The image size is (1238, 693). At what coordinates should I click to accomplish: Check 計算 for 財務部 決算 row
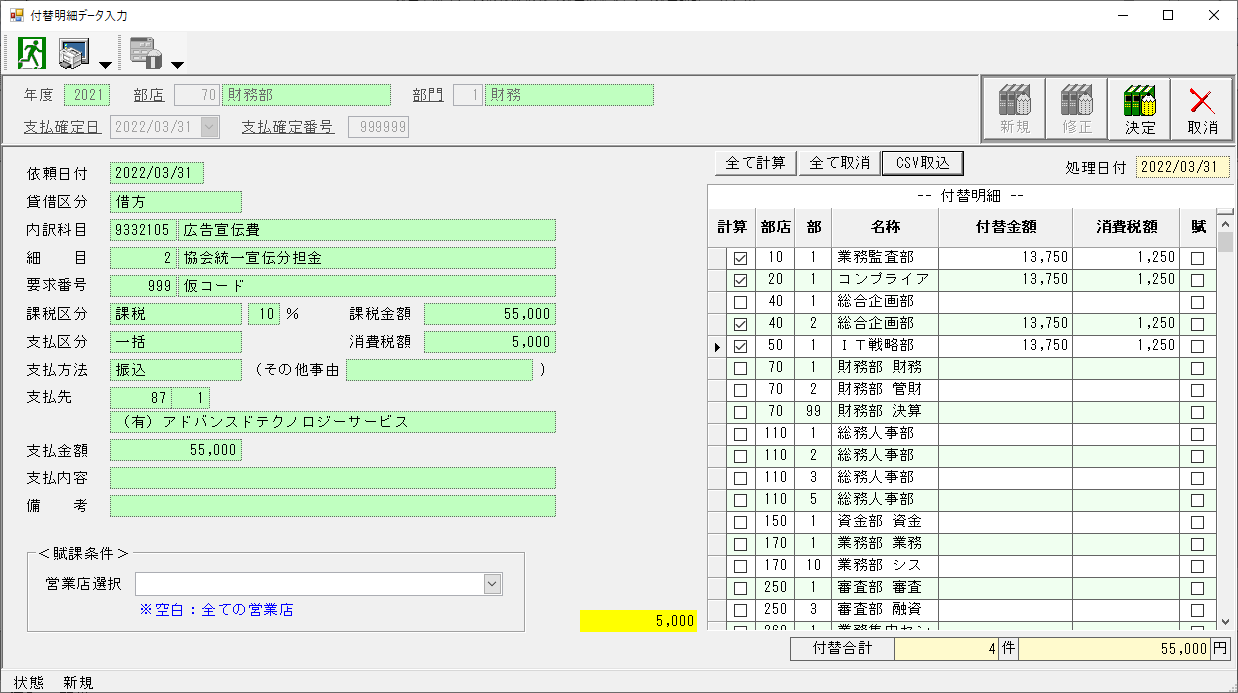741,412
